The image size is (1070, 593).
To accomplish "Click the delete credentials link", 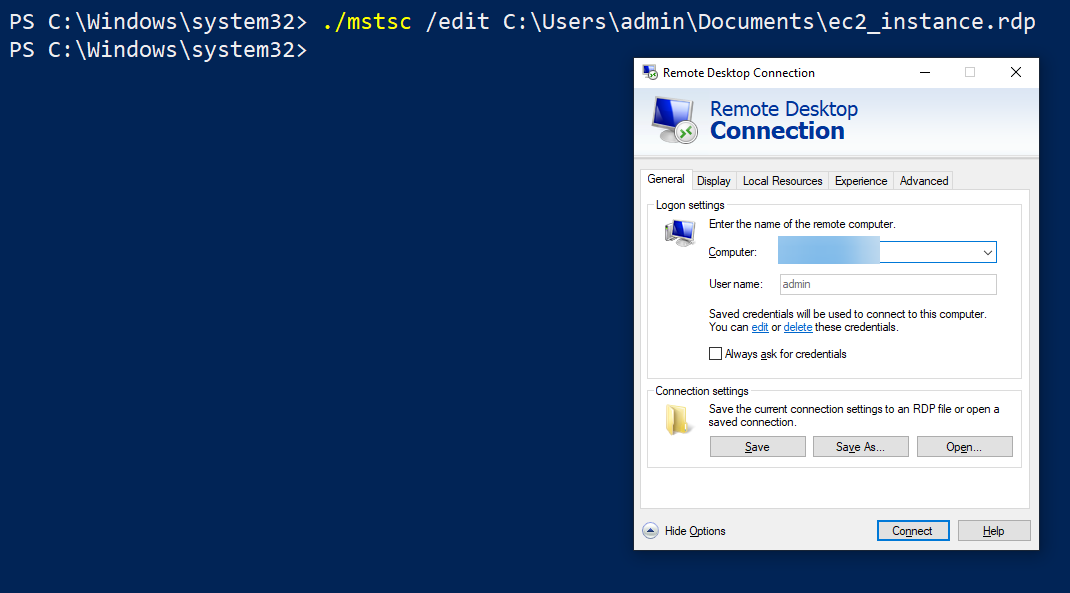I will click(798, 328).
